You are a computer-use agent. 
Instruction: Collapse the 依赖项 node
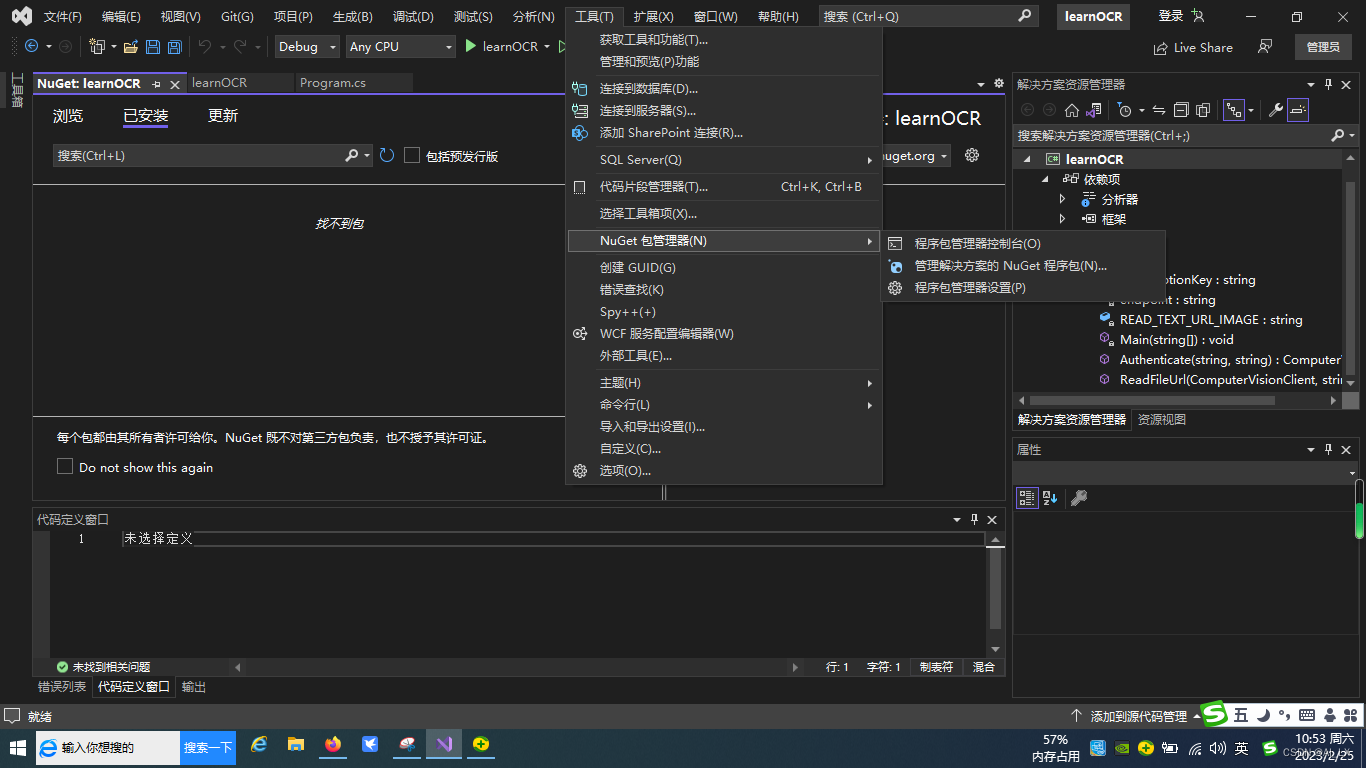tap(1045, 179)
